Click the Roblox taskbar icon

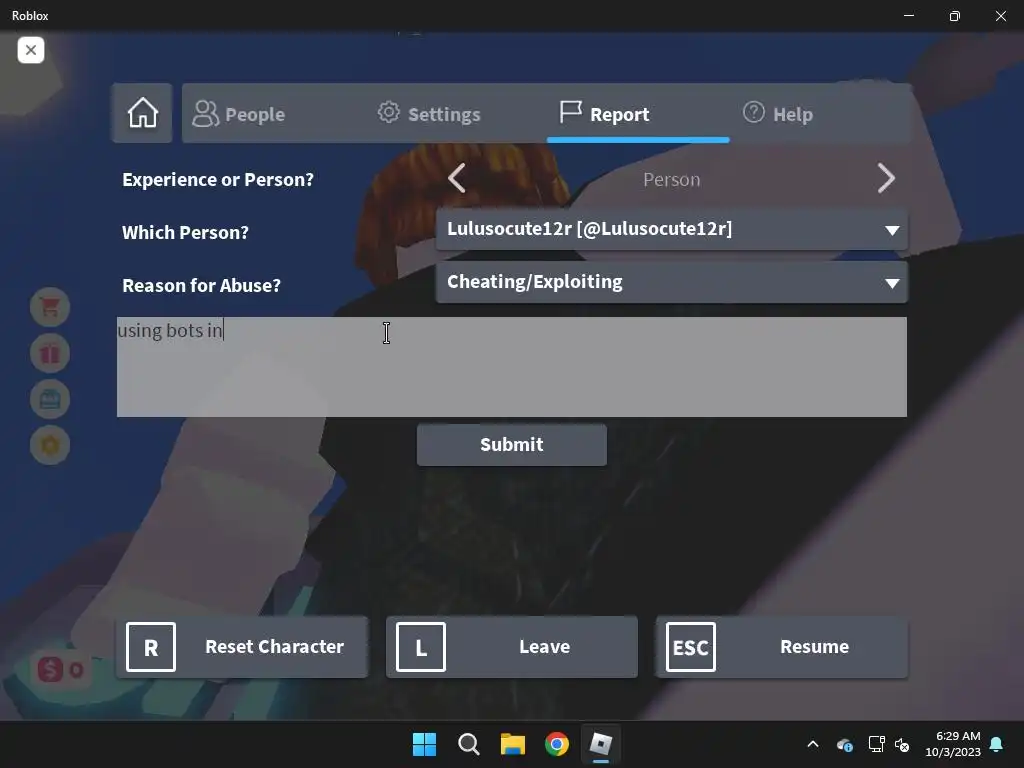[x=601, y=744]
